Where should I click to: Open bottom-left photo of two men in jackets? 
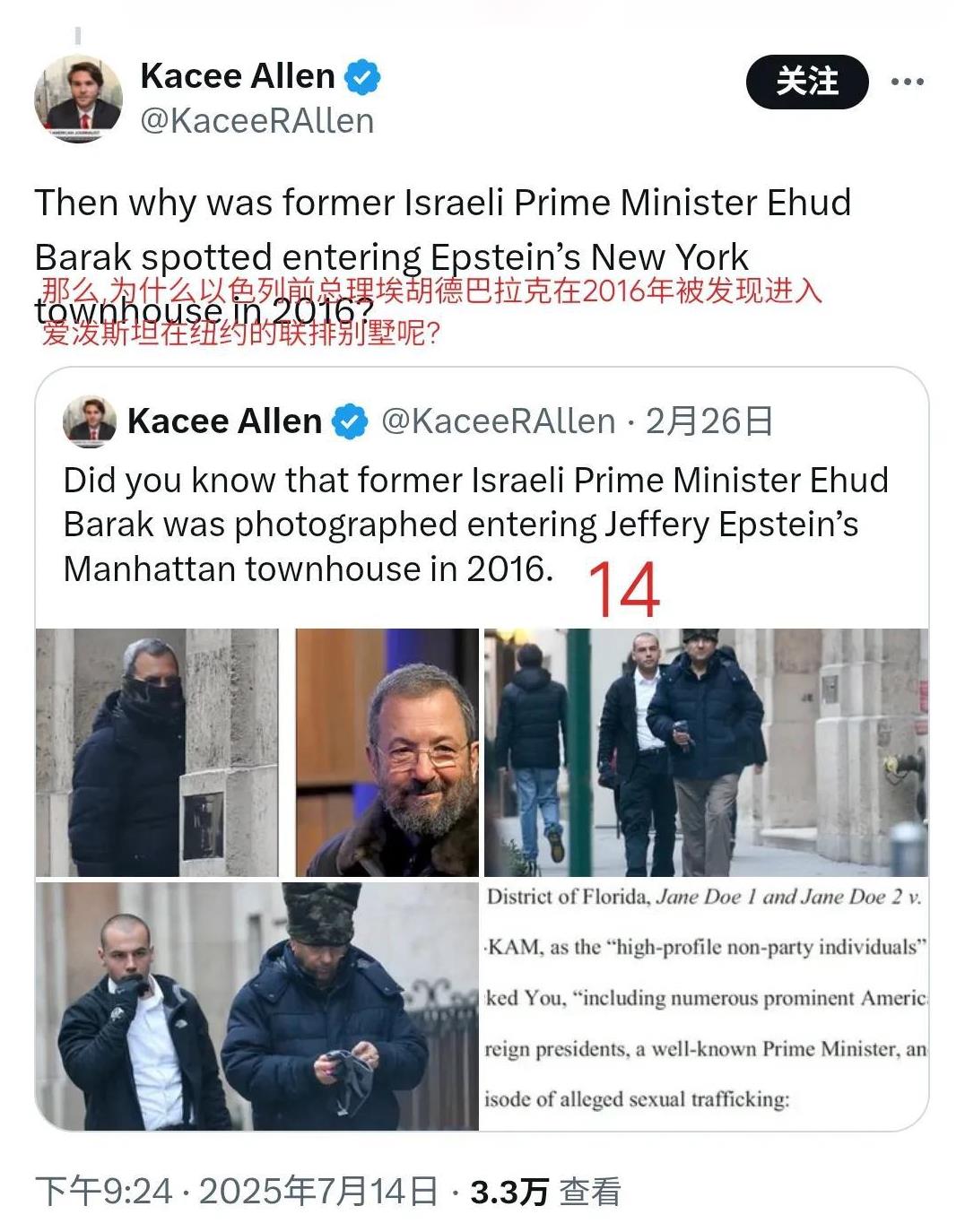pyautogui.click(x=257, y=1006)
